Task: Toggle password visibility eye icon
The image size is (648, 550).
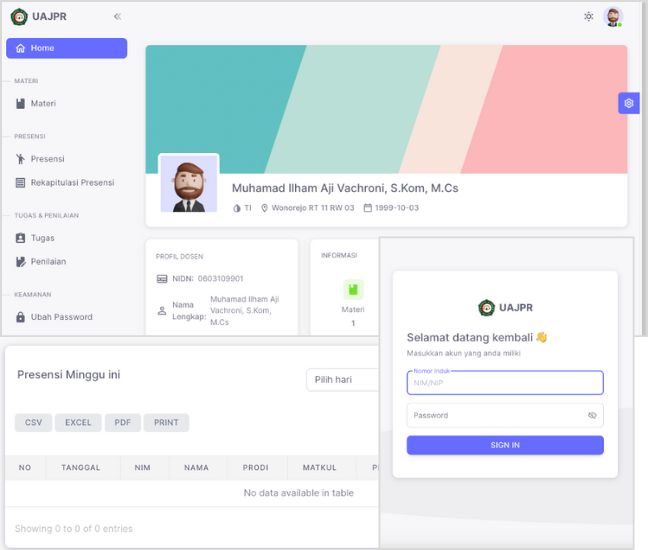Action: pos(592,415)
